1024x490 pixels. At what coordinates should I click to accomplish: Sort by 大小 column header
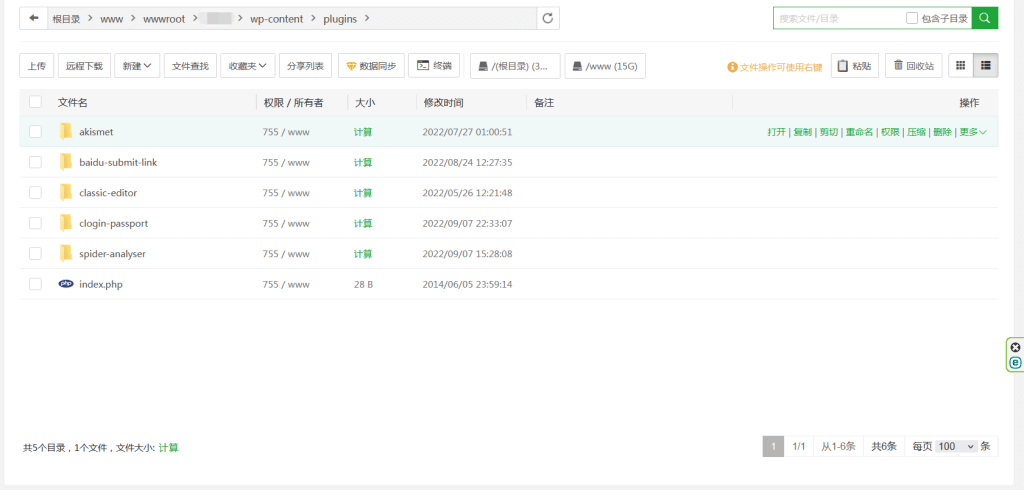click(x=366, y=103)
